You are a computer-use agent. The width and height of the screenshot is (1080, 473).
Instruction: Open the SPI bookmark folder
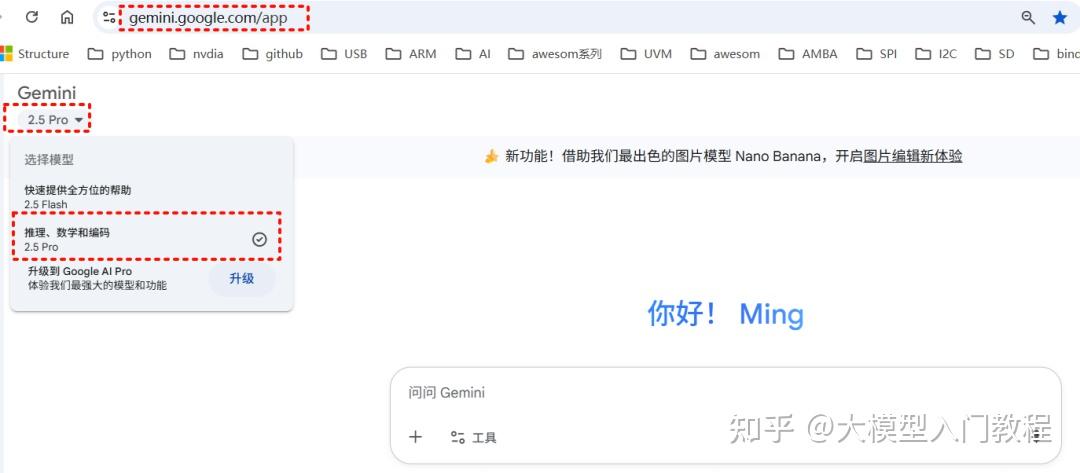tap(877, 54)
